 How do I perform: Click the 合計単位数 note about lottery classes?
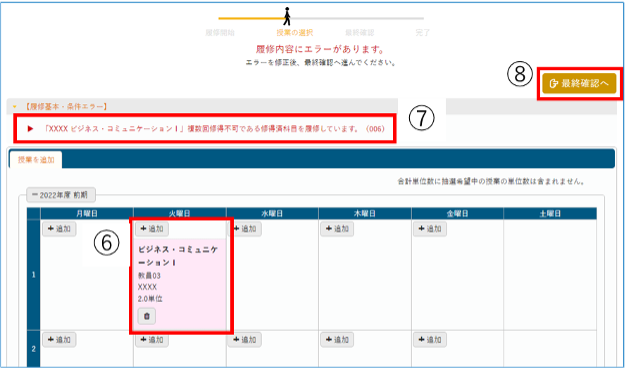[491, 181]
